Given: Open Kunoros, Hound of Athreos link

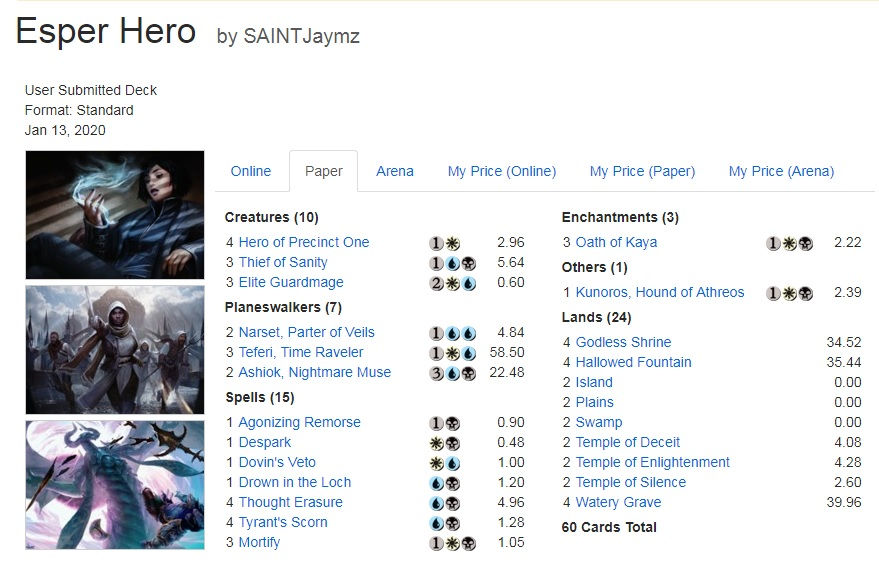Looking at the screenshot, I should pyautogui.click(x=660, y=292).
